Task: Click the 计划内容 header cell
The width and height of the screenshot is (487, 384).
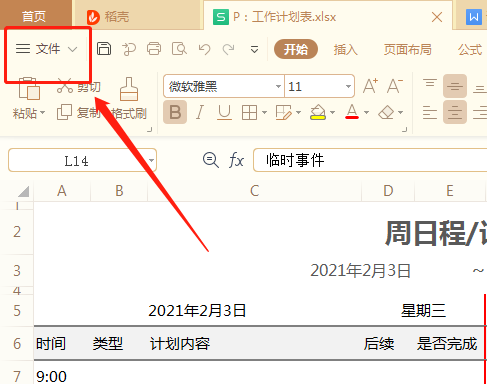Action: [x=180, y=344]
